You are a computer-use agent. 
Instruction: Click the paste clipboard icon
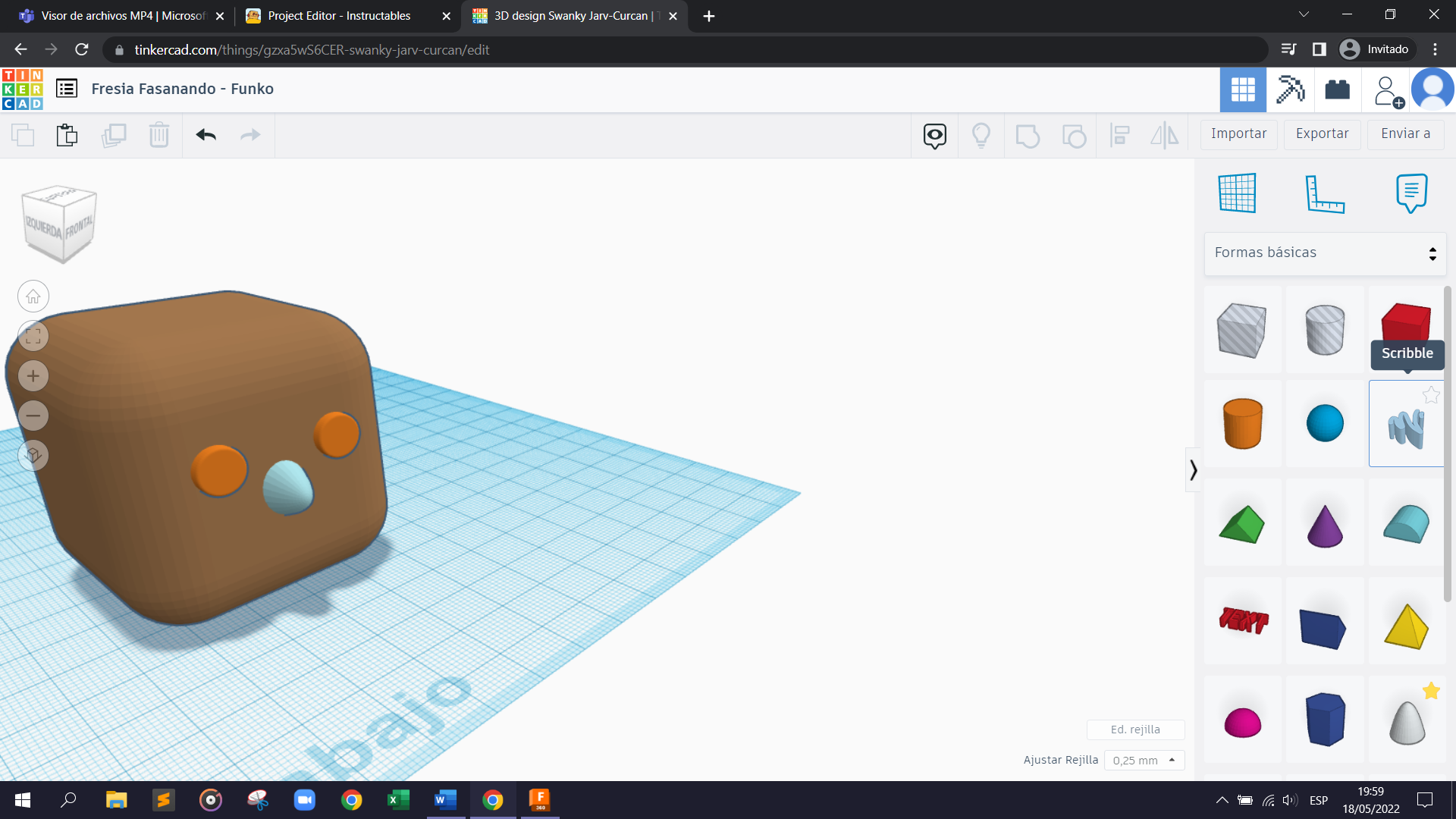[67, 135]
